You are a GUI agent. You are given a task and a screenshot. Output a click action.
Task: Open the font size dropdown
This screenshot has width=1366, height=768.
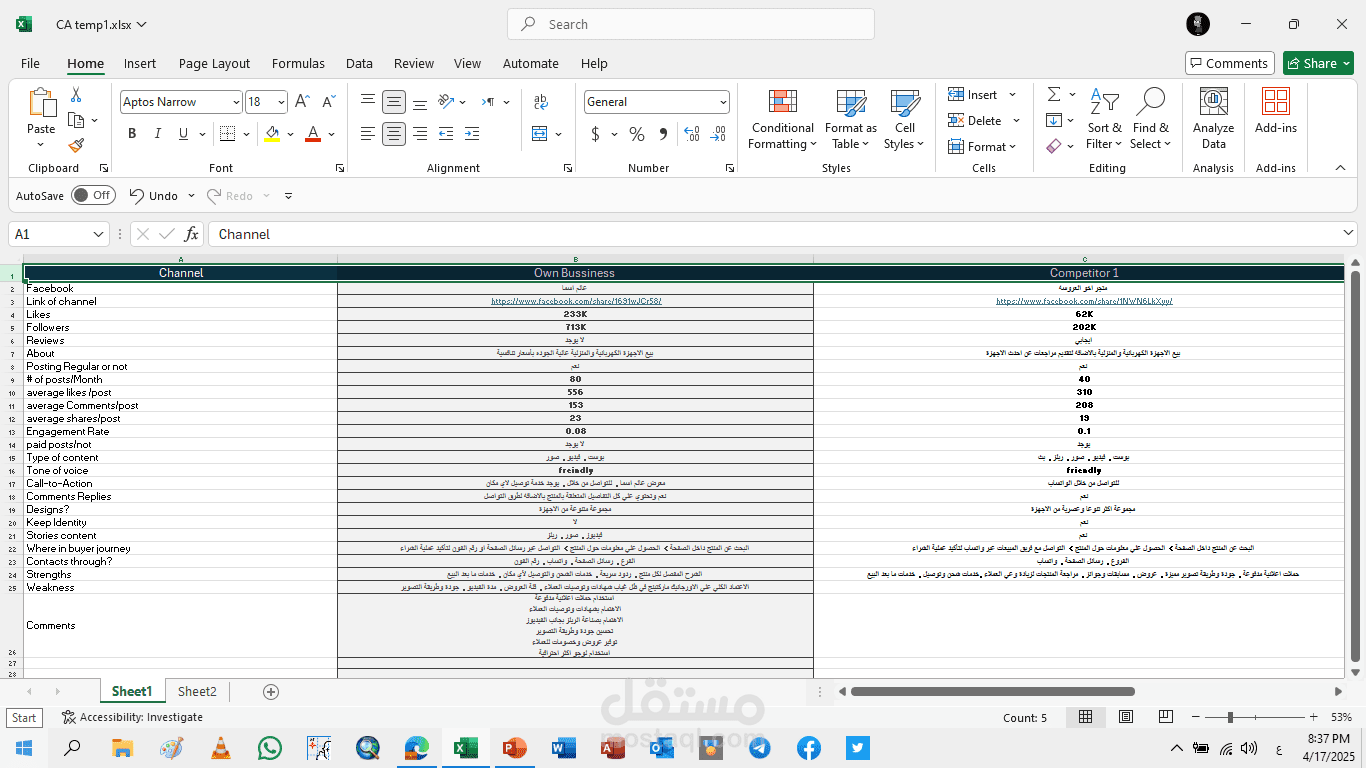point(281,102)
